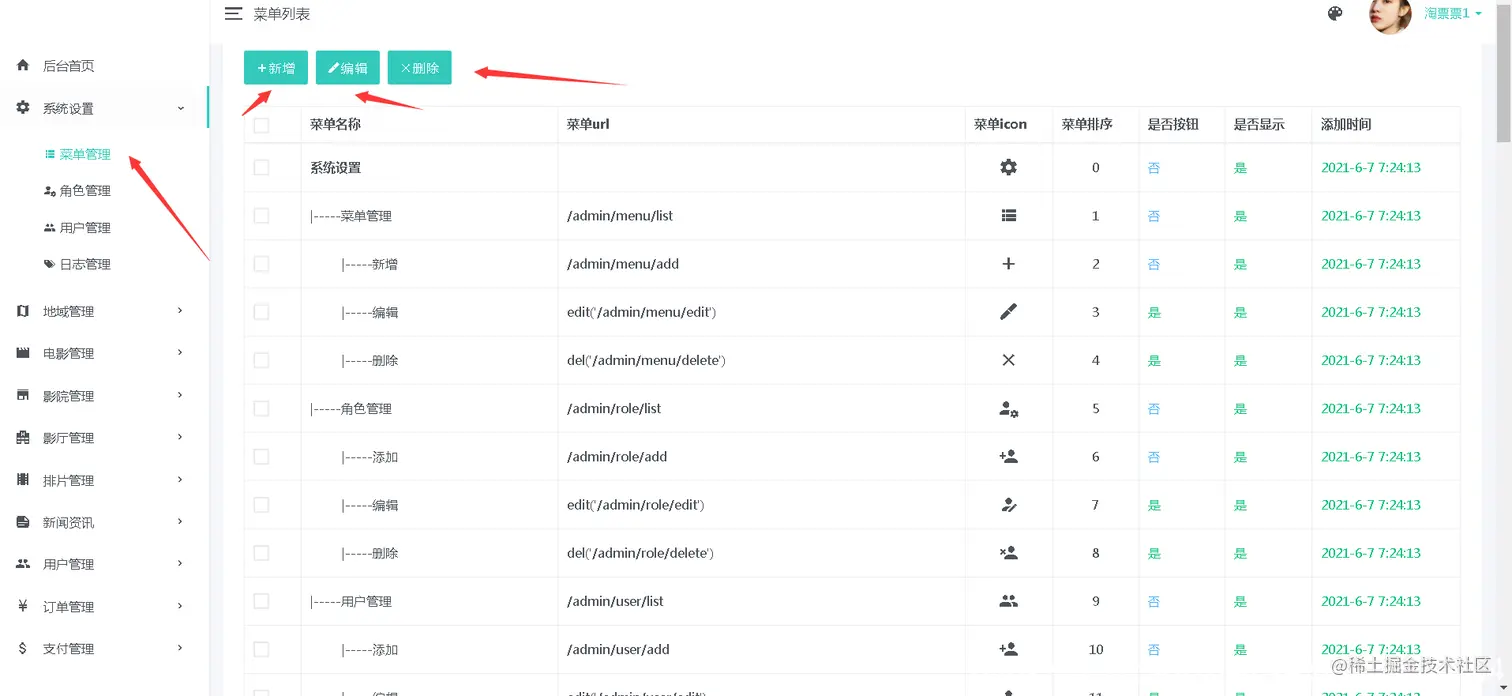Click the add-person icon in /admin/user/add row
The height and width of the screenshot is (696, 1512).
(x=1008, y=649)
